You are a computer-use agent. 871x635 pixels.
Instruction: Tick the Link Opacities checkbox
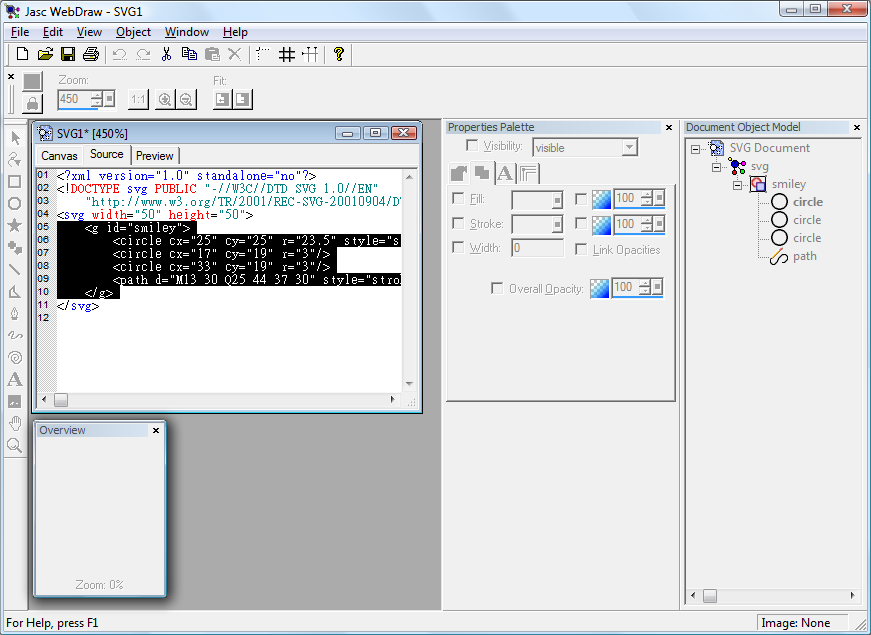[581, 249]
